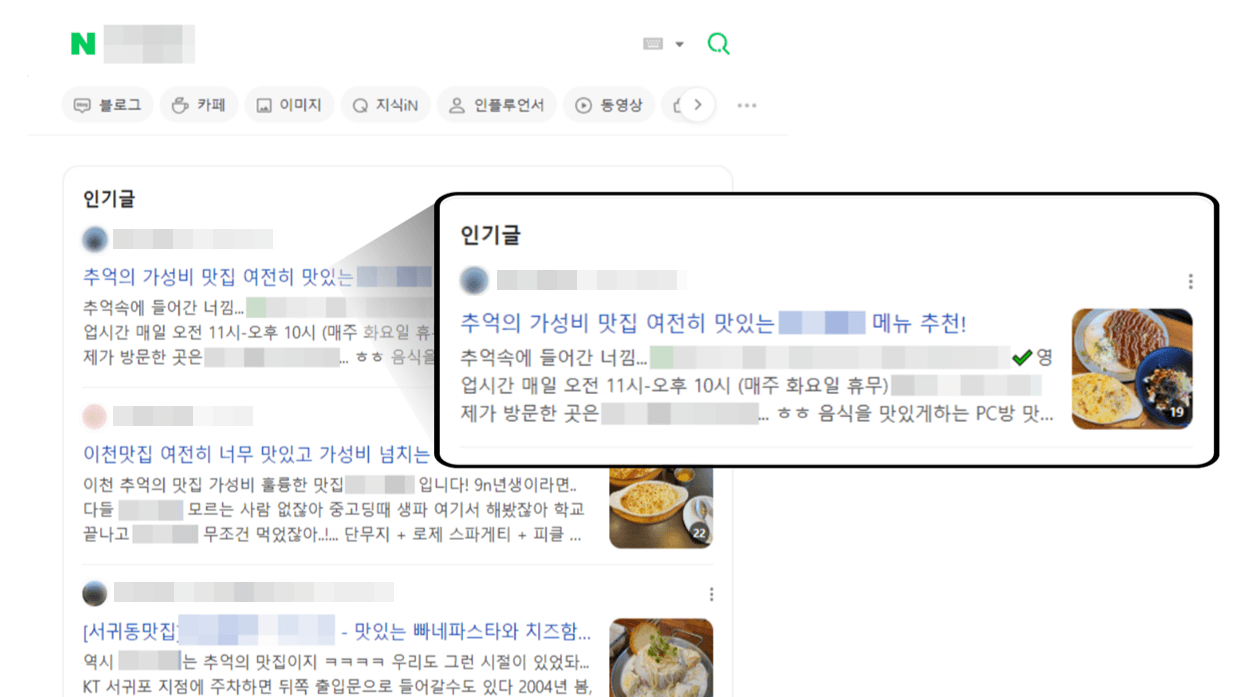Viewport: 1240px width, 697px height.
Task: Expand the keyboard dropdown arrow
Action: coord(680,44)
